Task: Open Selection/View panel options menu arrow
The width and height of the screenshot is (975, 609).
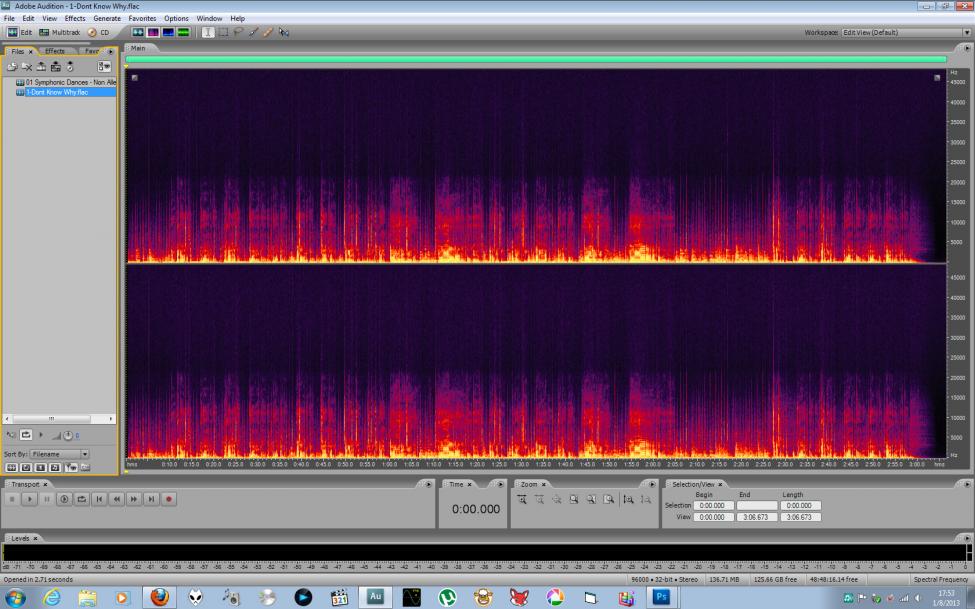Action: (966, 484)
